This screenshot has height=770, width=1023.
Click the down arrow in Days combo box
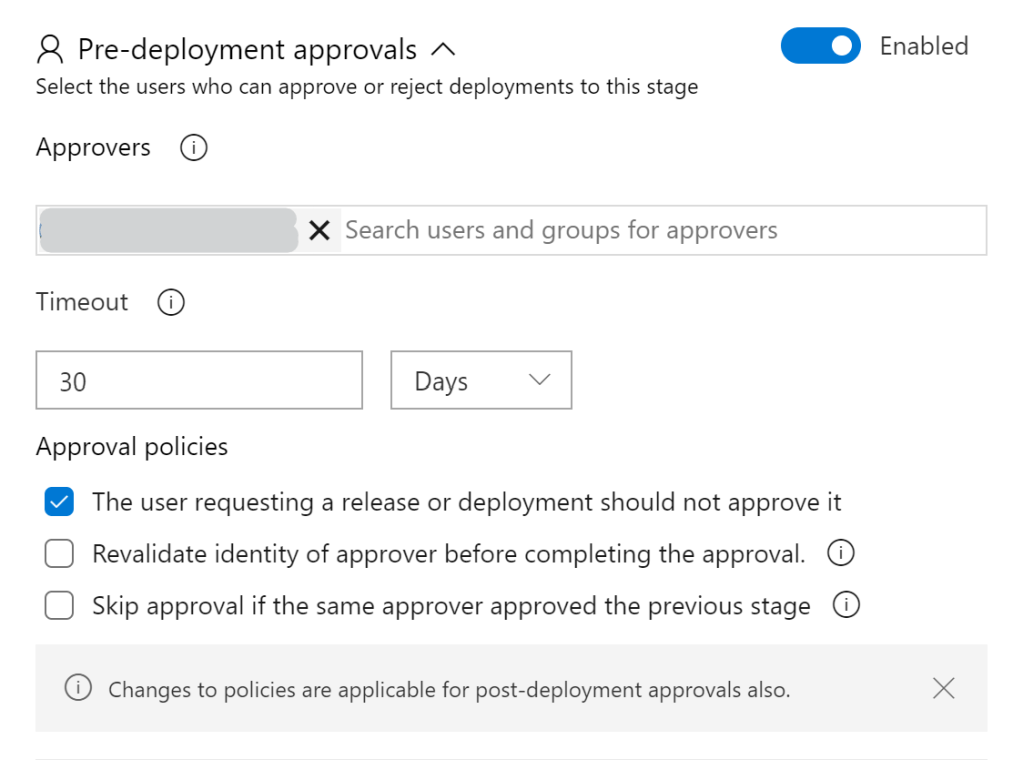click(x=539, y=380)
